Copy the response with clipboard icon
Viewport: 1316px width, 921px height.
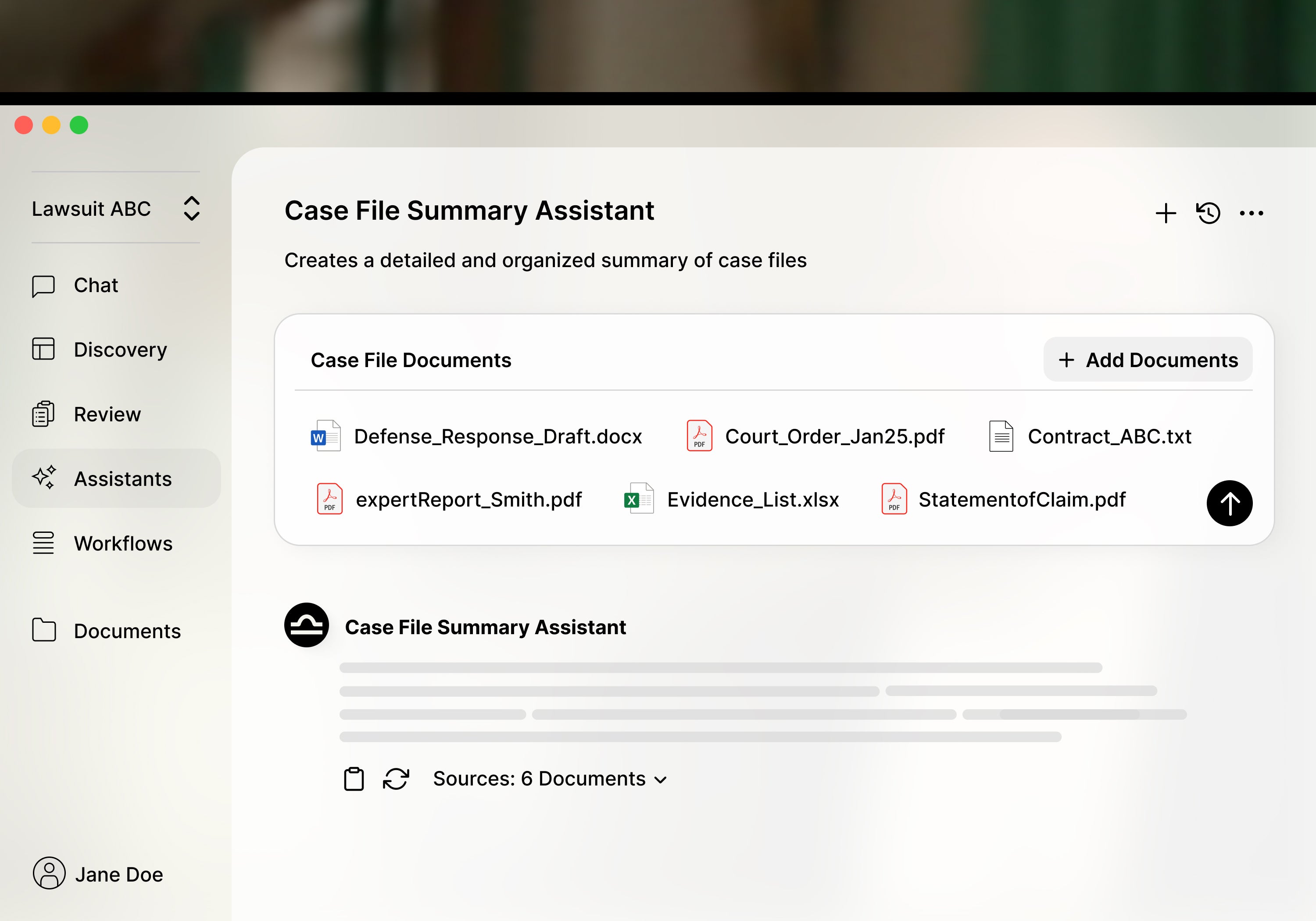point(354,779)
